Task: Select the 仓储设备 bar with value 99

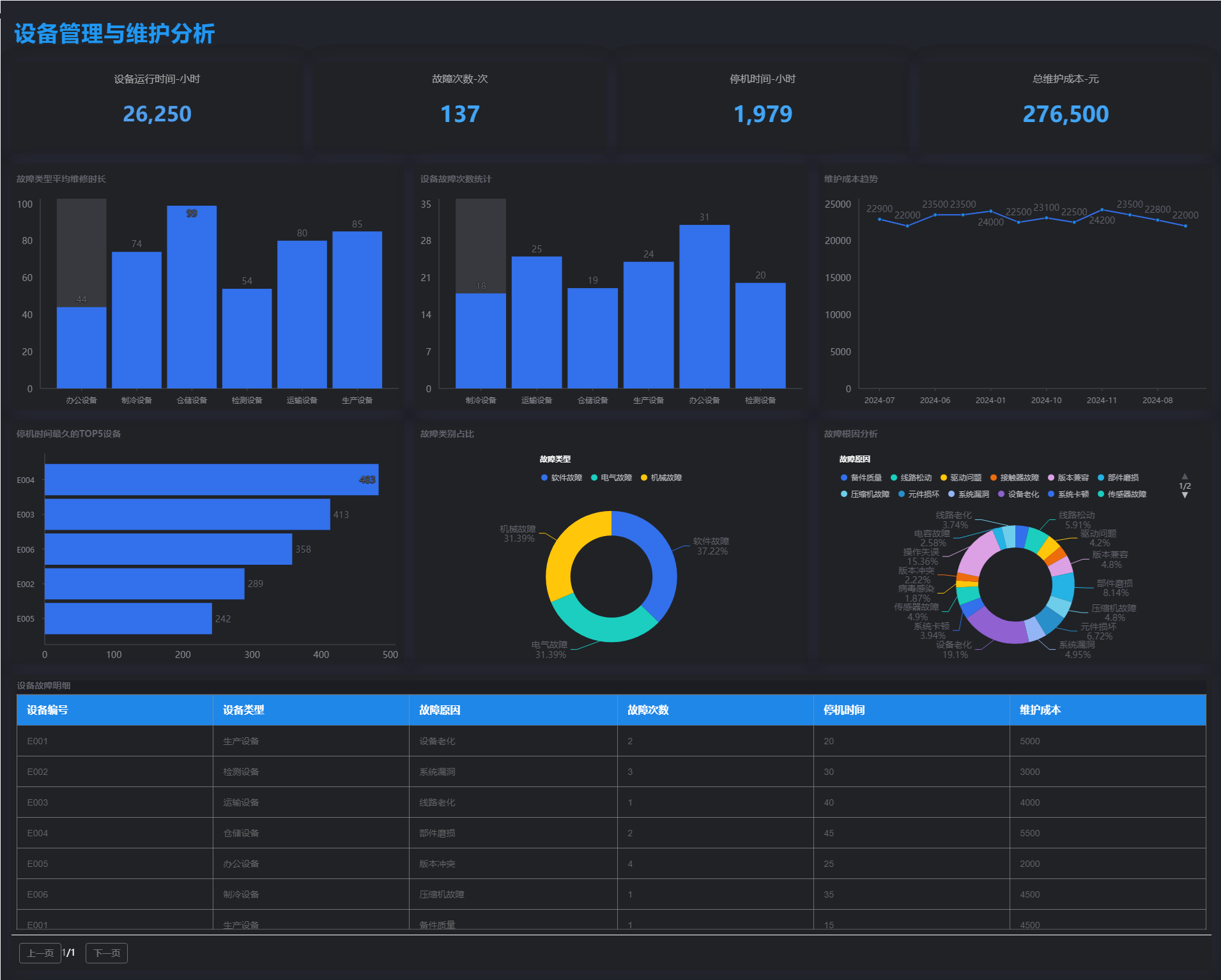Action: (x=192, y=297)
